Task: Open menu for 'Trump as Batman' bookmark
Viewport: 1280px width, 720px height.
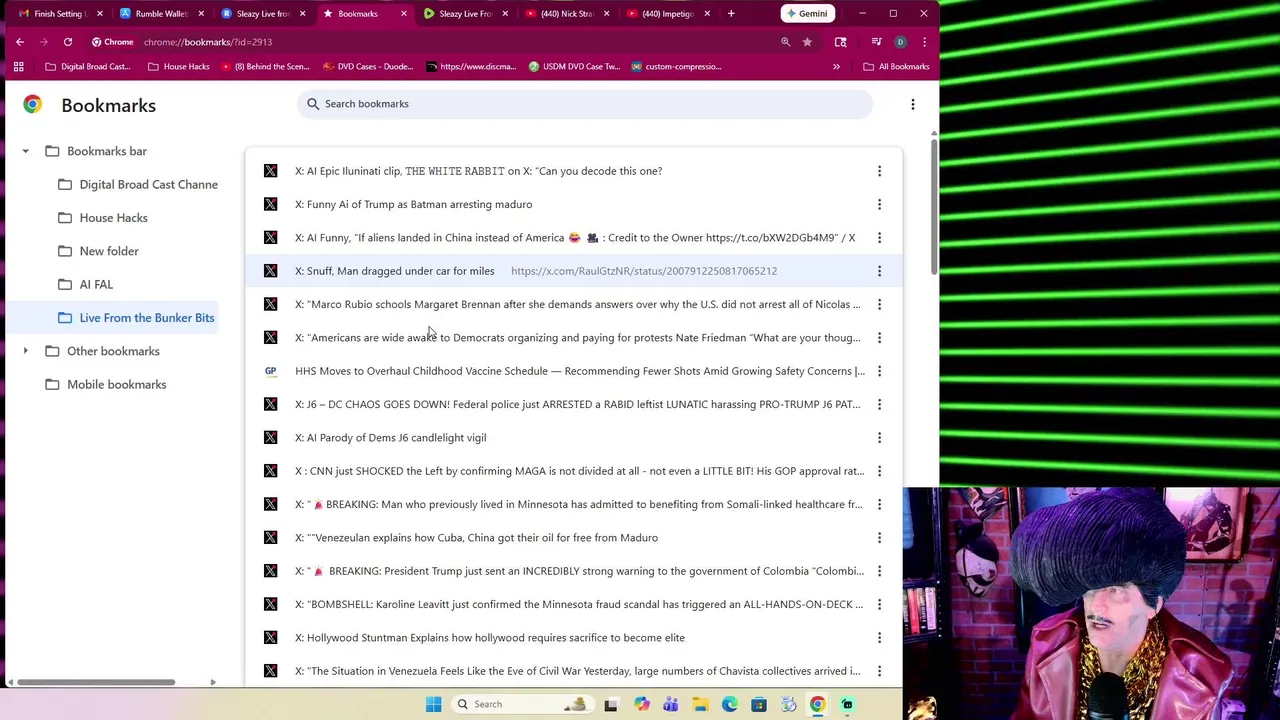Action: pos(879,204)
